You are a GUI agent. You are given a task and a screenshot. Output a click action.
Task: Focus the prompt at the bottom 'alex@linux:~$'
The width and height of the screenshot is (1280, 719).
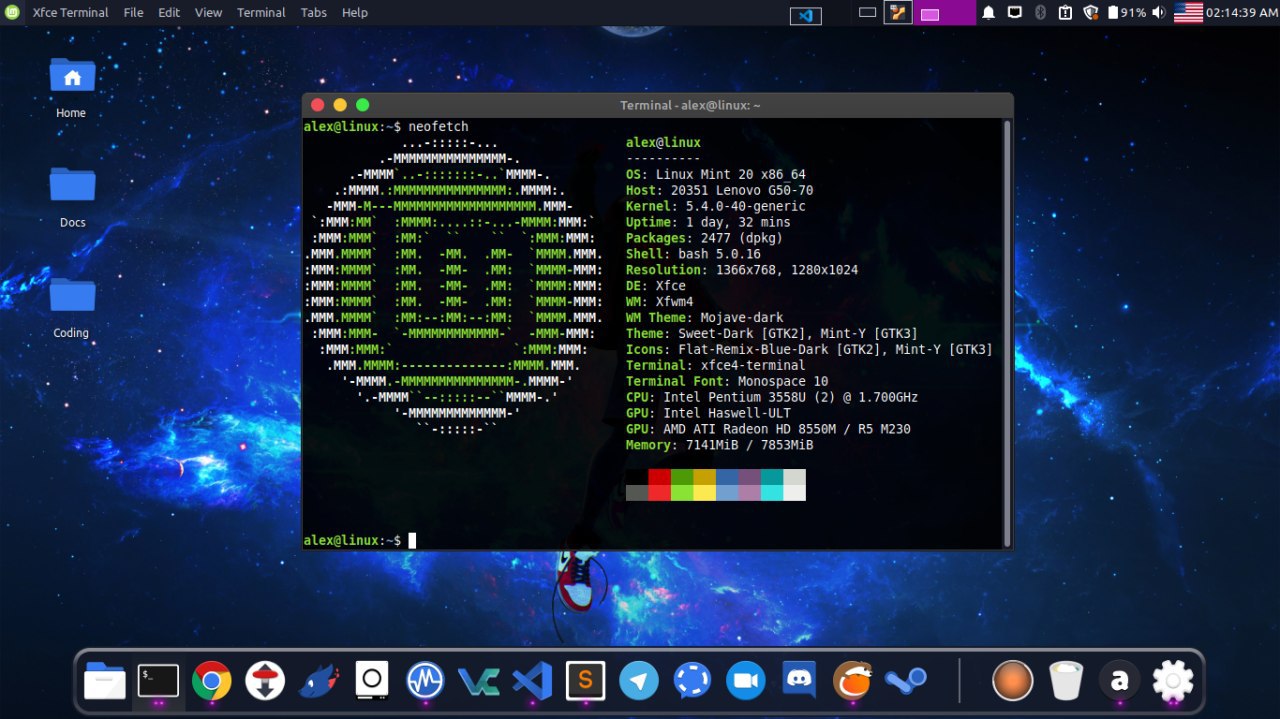point(352,540)
